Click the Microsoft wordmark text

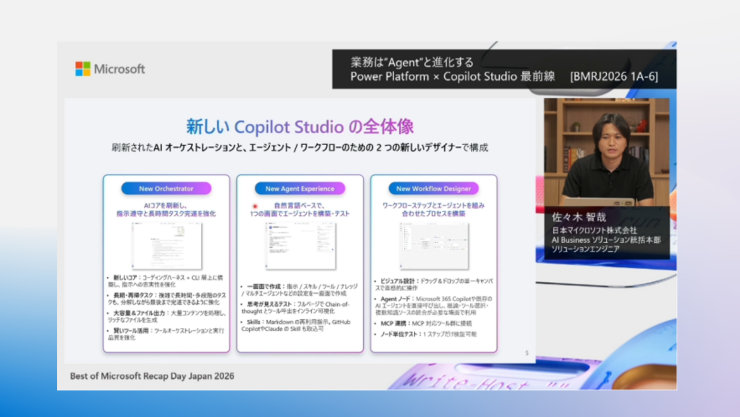[x=119, y=69]
